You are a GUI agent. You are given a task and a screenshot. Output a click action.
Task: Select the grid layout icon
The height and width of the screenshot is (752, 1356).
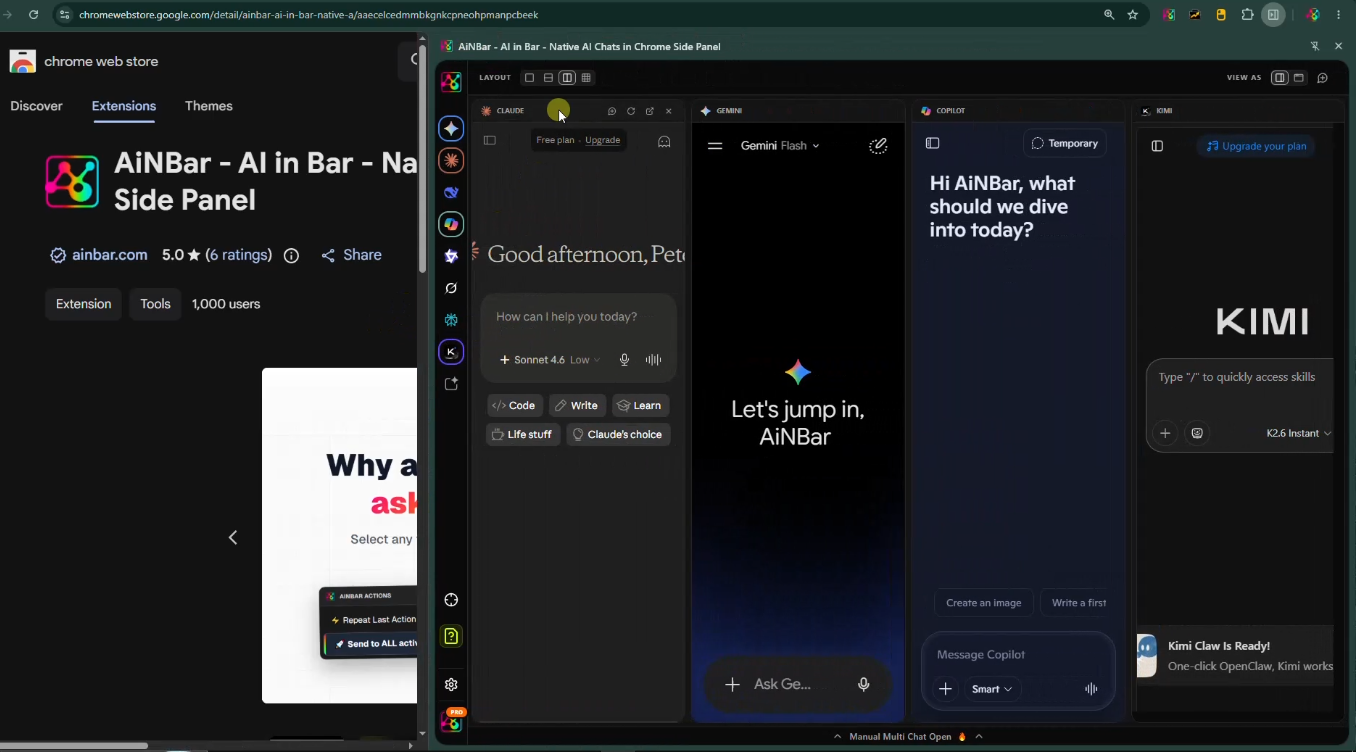coord(586,78)
